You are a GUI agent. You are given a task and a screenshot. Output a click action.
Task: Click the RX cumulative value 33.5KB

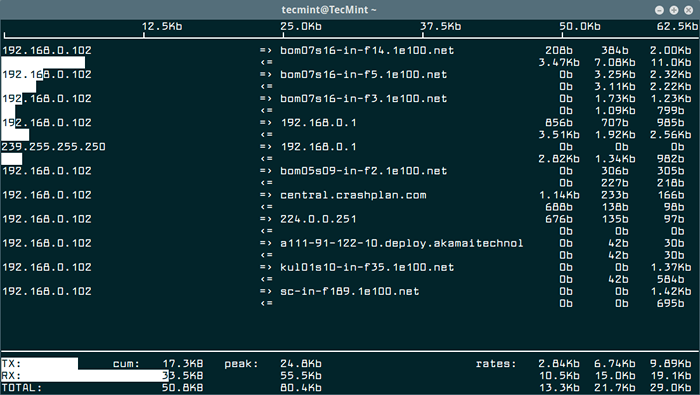tap(183, 376)
